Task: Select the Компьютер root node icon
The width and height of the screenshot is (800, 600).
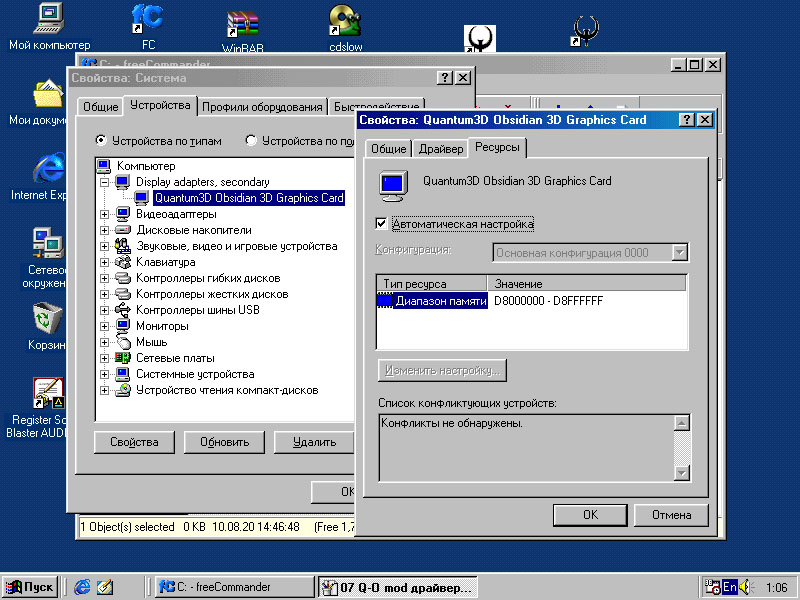Action: click(x=104, y=166)
